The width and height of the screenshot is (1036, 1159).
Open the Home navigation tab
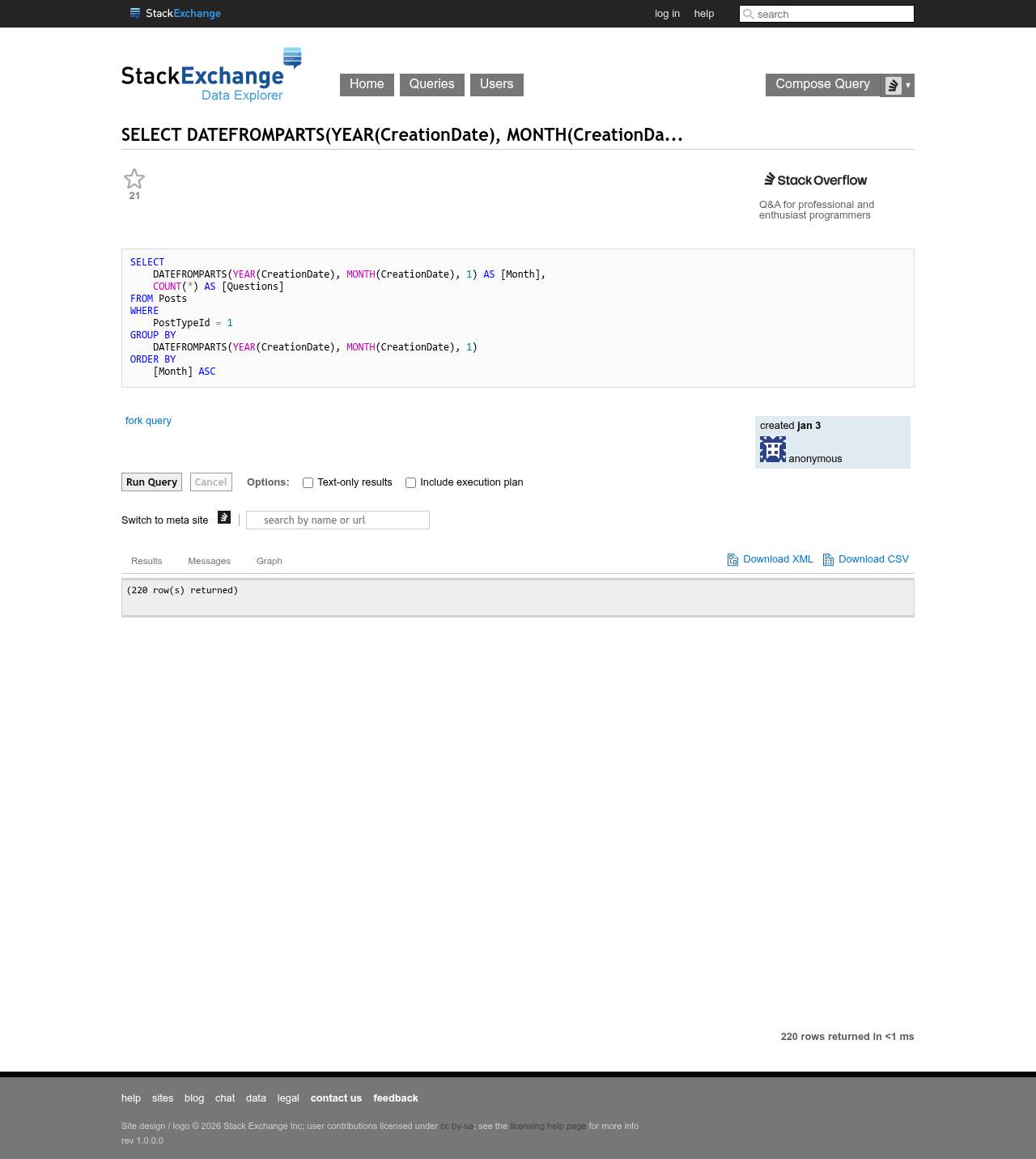coord(367,85)
